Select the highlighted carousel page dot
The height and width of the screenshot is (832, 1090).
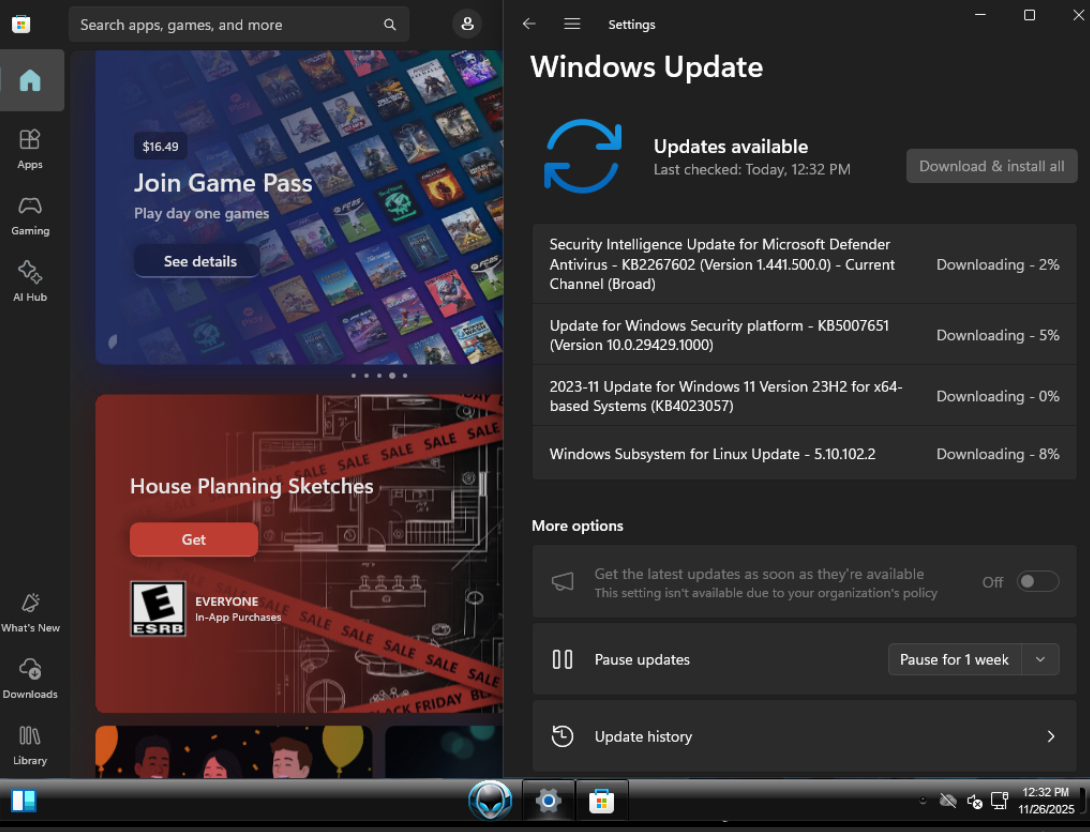pyautogui.click(x=392, y=375)
